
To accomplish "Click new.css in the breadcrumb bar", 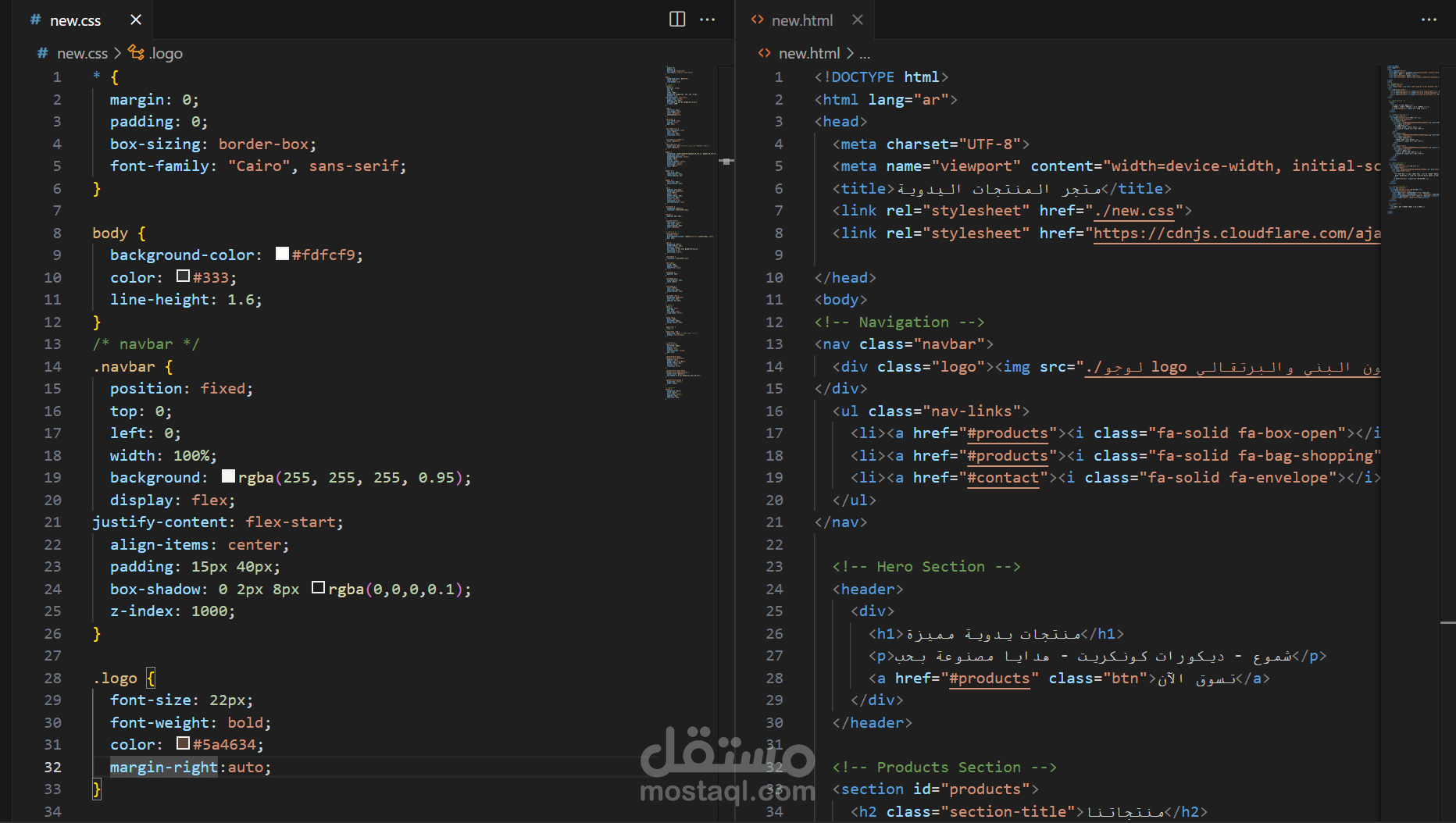I will point(82,53).
